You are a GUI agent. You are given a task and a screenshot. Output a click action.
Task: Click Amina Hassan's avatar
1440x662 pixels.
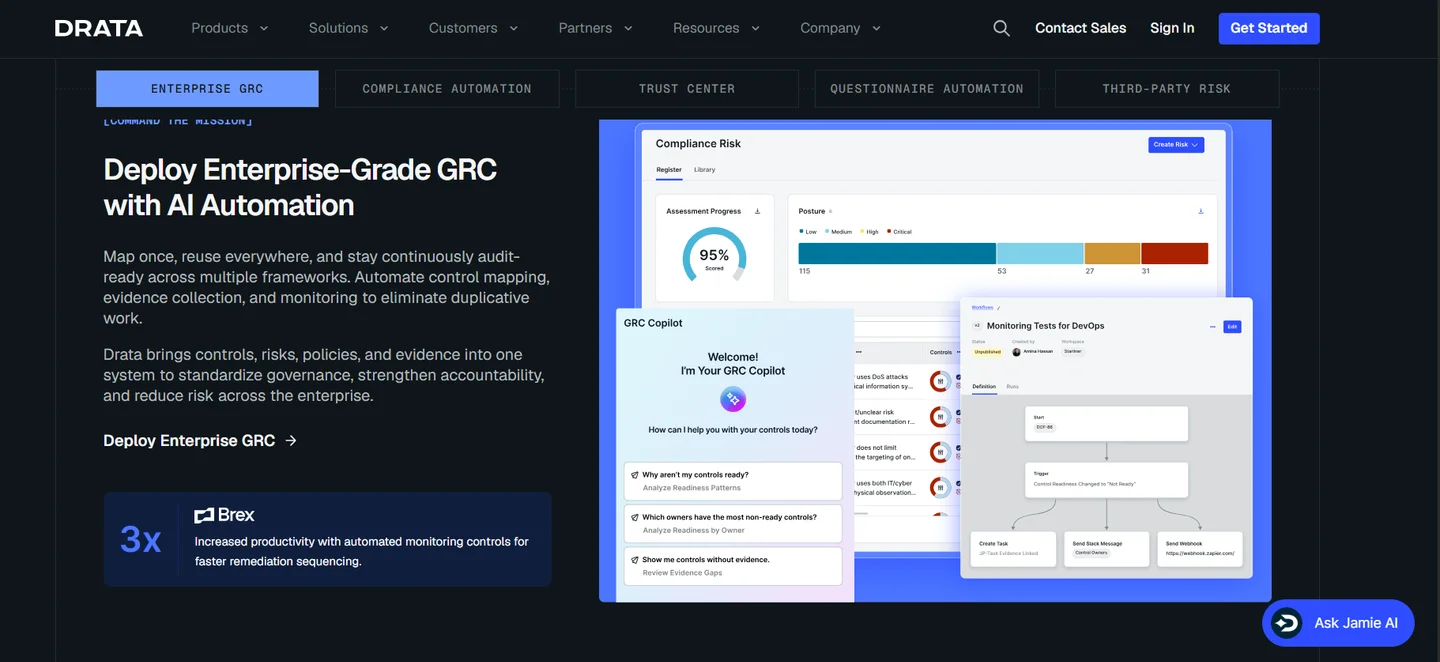coord(1017,352)
